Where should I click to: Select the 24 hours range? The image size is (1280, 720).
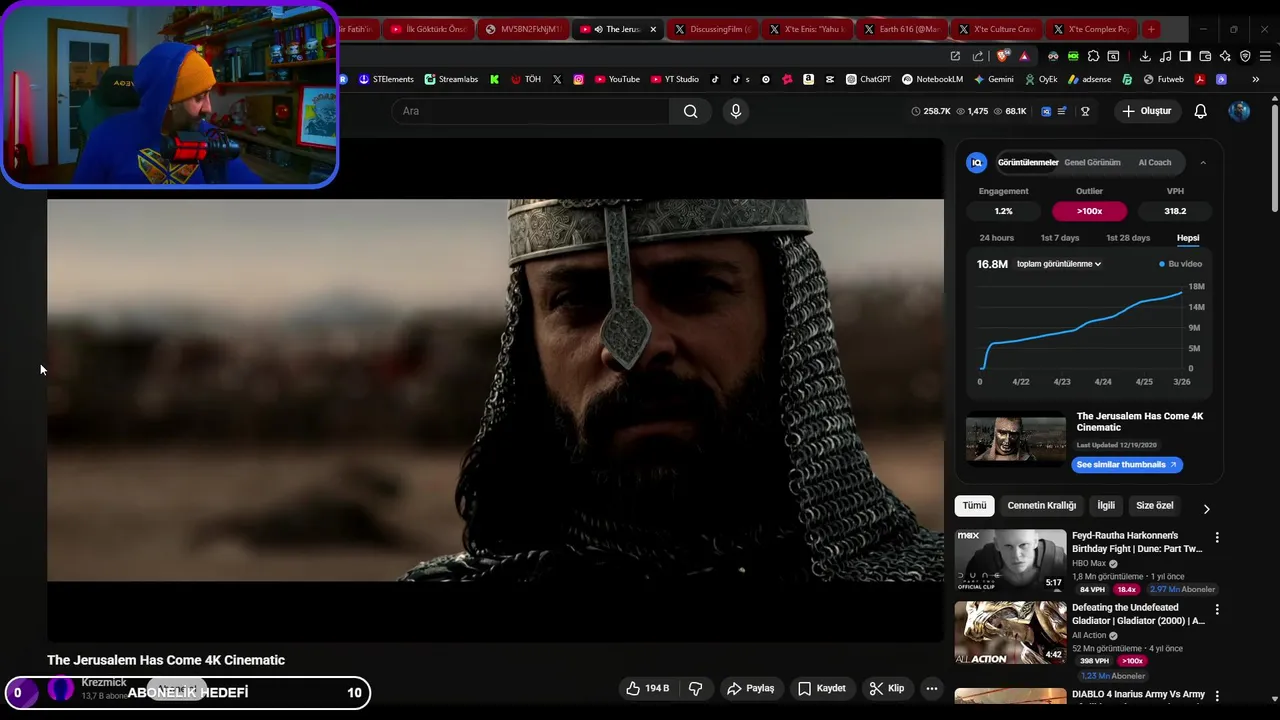coord(996,238)
